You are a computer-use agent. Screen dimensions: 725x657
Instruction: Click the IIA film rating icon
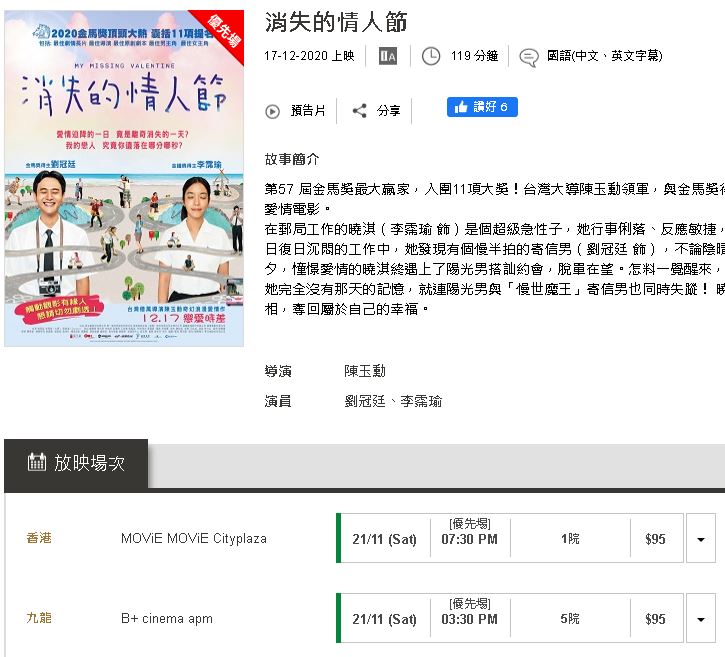(x=387, y=56)
